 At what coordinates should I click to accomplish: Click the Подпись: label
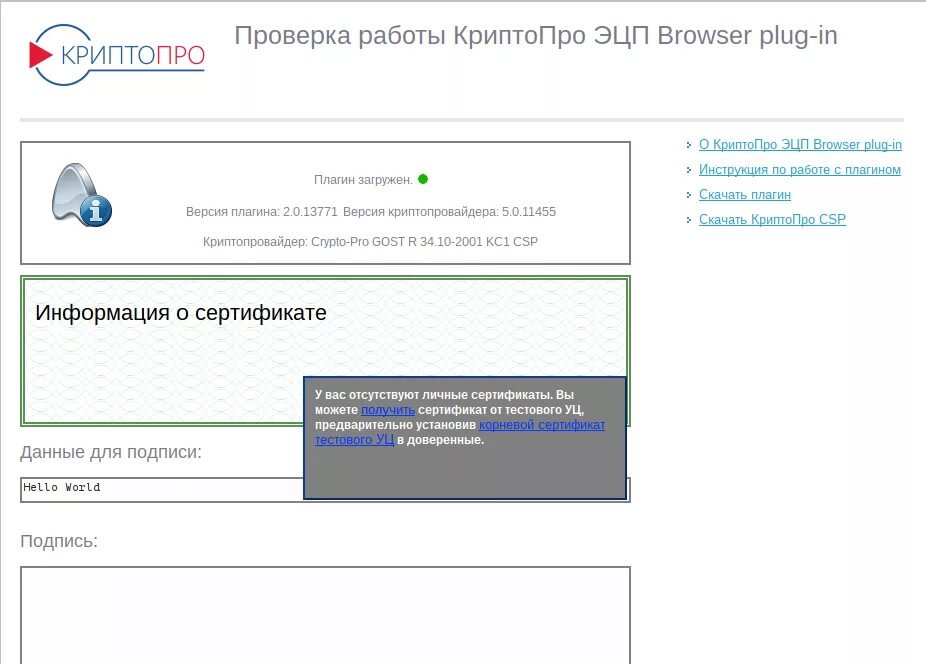(x=59, y=541)
